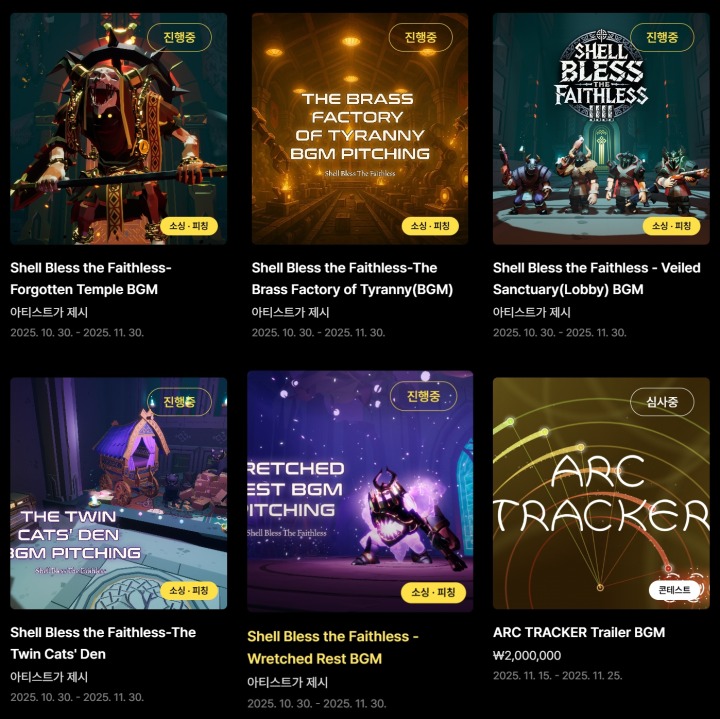Open The Brass Factory of Tyranny thumbnail
The width and height of the screenshot is (720, 719).
click(360, 129)
